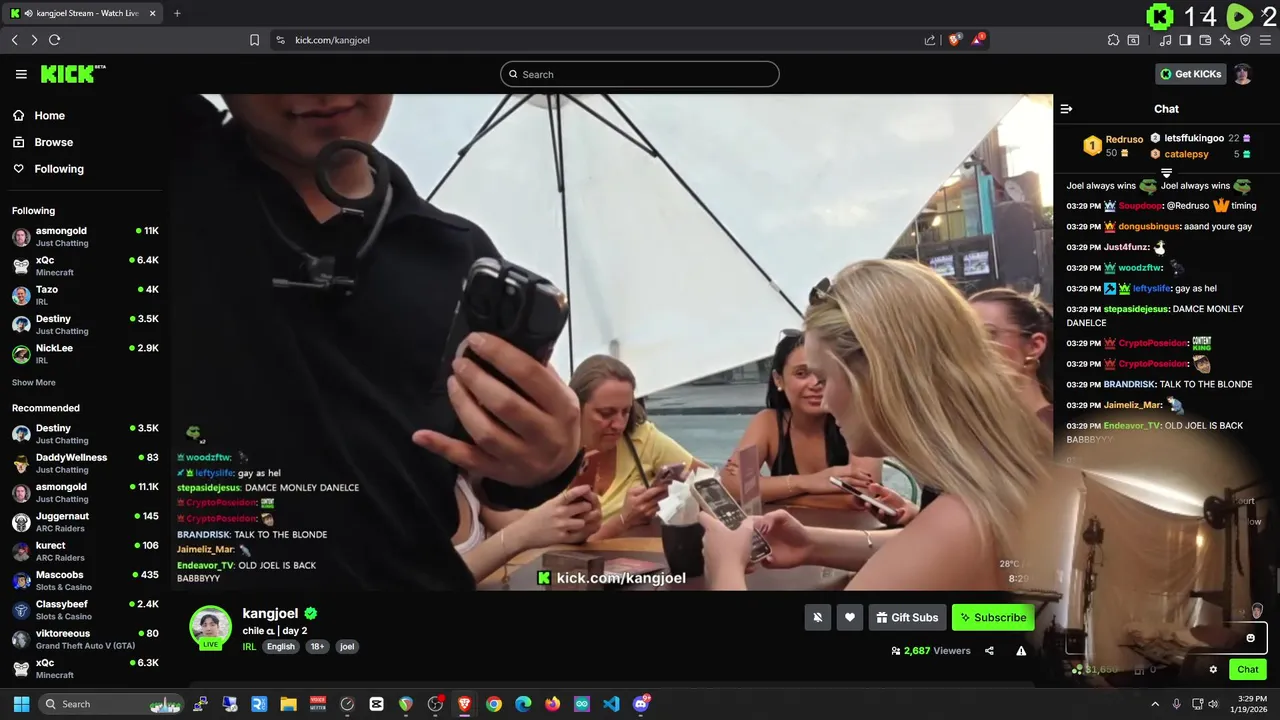Viewport: 1280px width, 720px height.
Task: Open Windows Start menu
Action: [x=21, y=704]
